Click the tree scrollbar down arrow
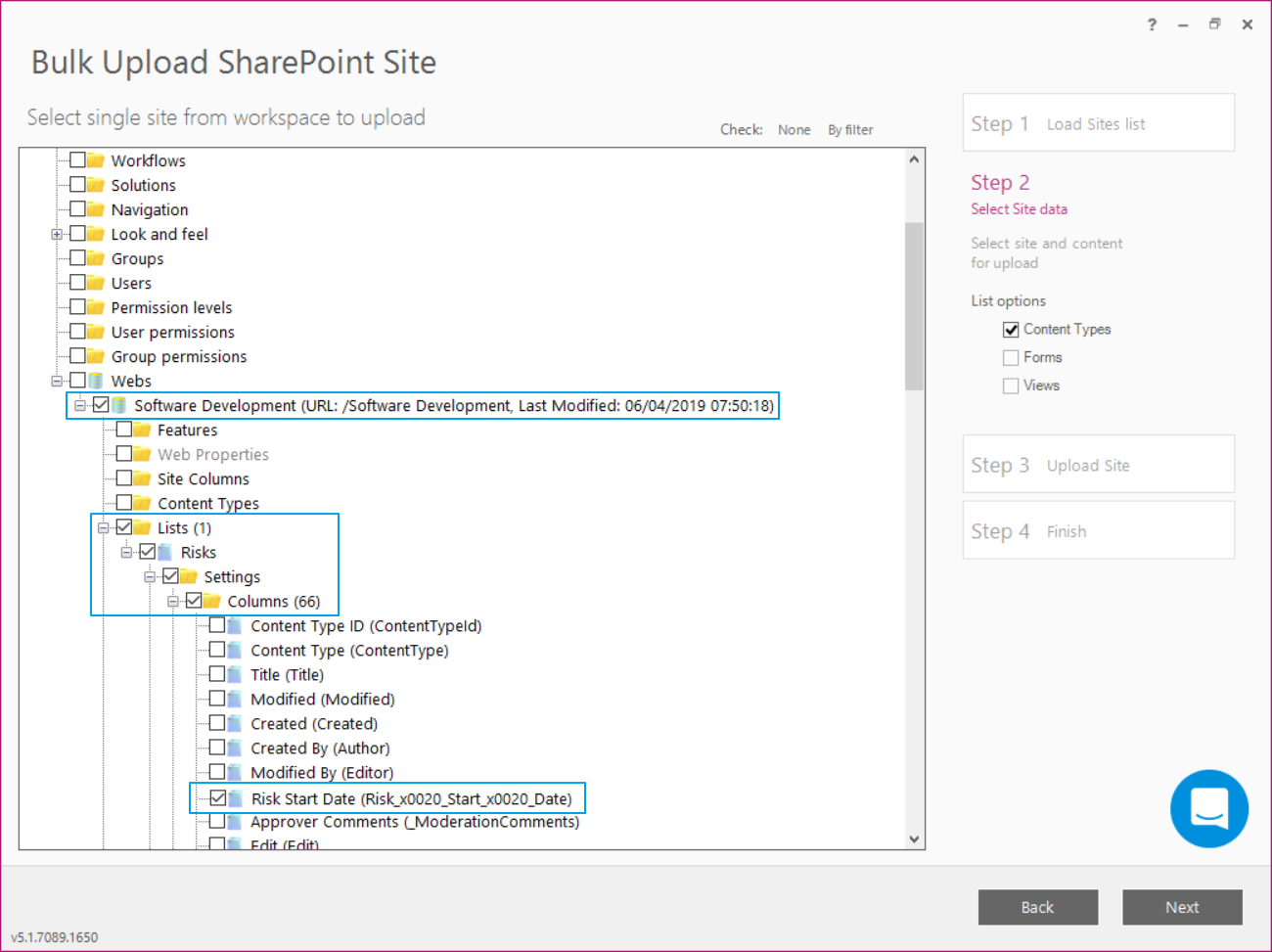The height and width of the screenshot is (952, 1272). tap(914, 839)
